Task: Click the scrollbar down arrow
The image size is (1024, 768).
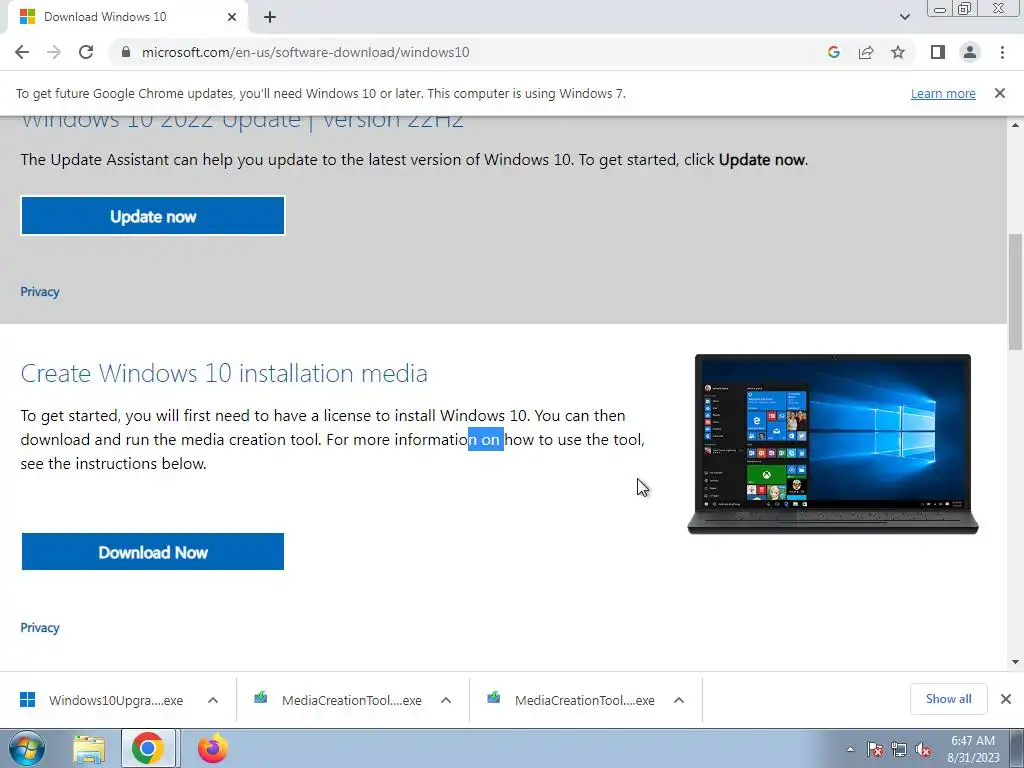Action: pyautogui.click(x=1016, y=662)
